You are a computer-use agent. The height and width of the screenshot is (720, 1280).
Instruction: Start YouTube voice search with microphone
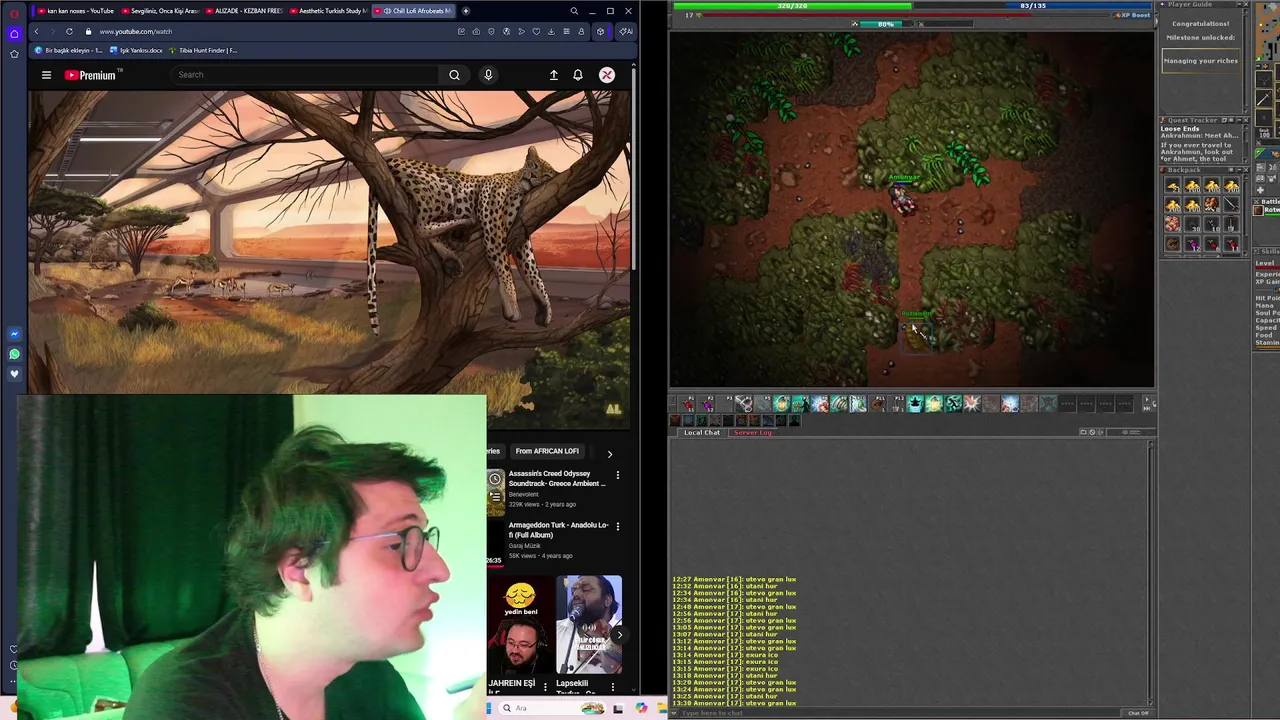pyautogui.click(x=488, y=75)
